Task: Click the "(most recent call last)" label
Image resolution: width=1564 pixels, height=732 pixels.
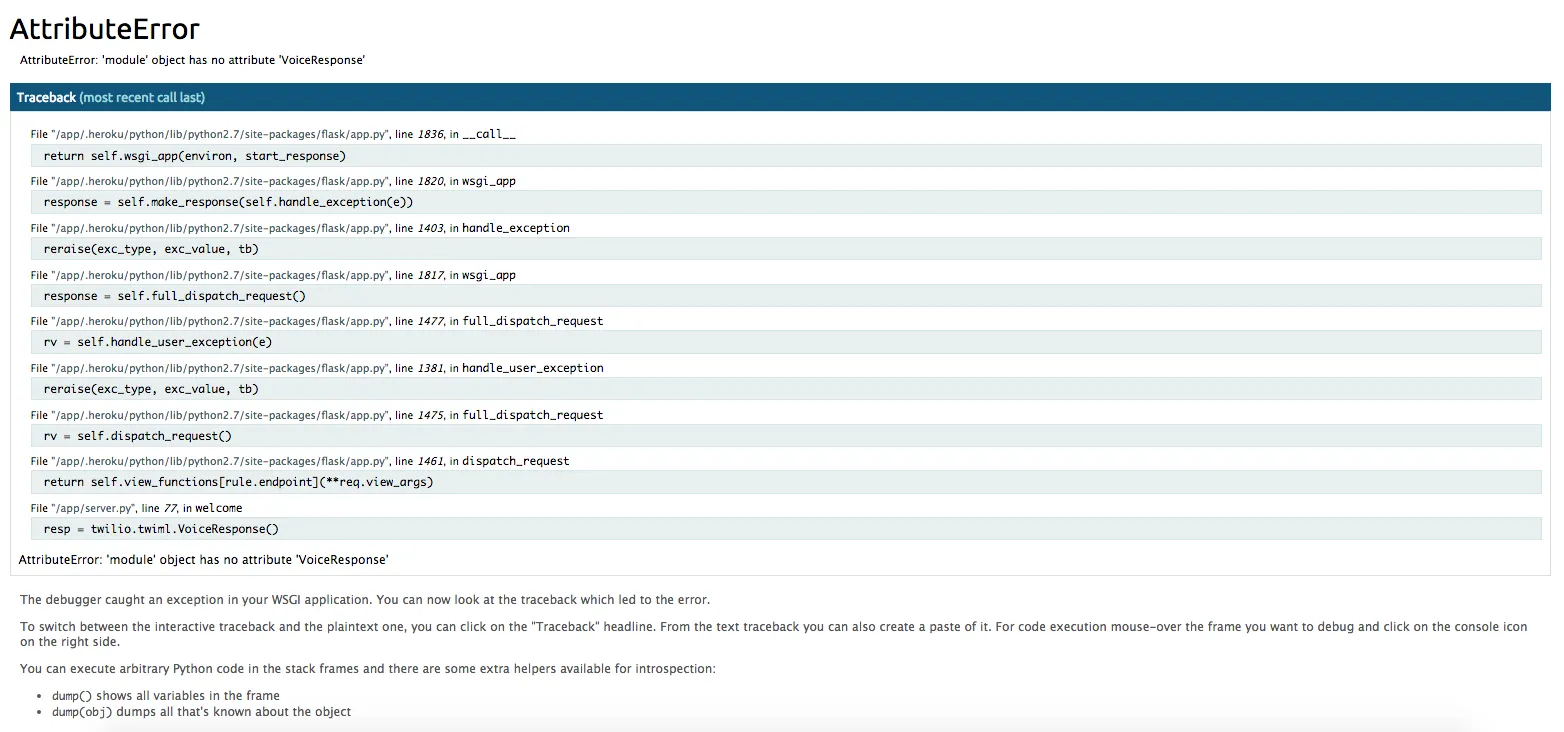Action: point(142,97)
